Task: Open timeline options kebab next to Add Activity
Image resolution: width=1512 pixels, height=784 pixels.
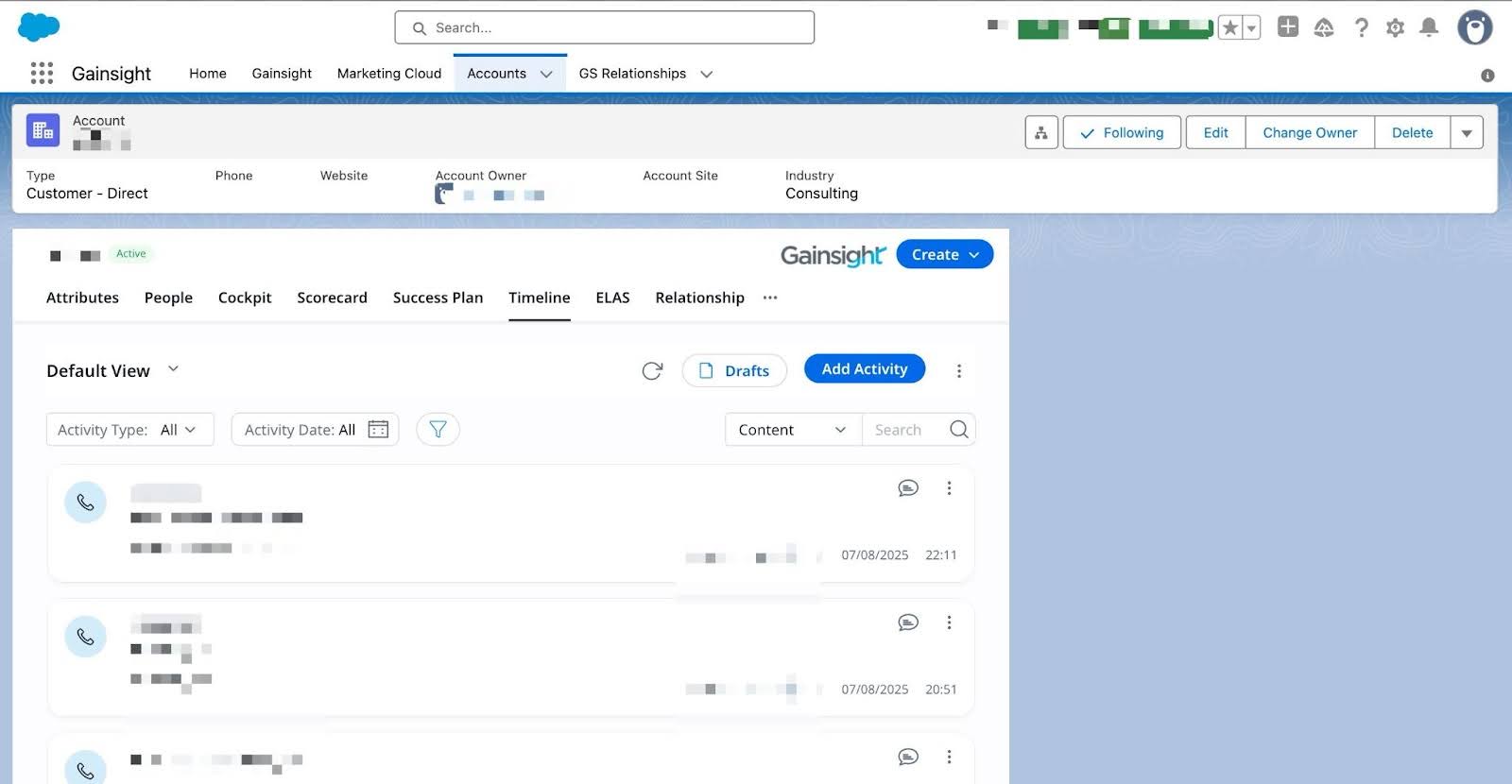Action: [x=959, y=371]
